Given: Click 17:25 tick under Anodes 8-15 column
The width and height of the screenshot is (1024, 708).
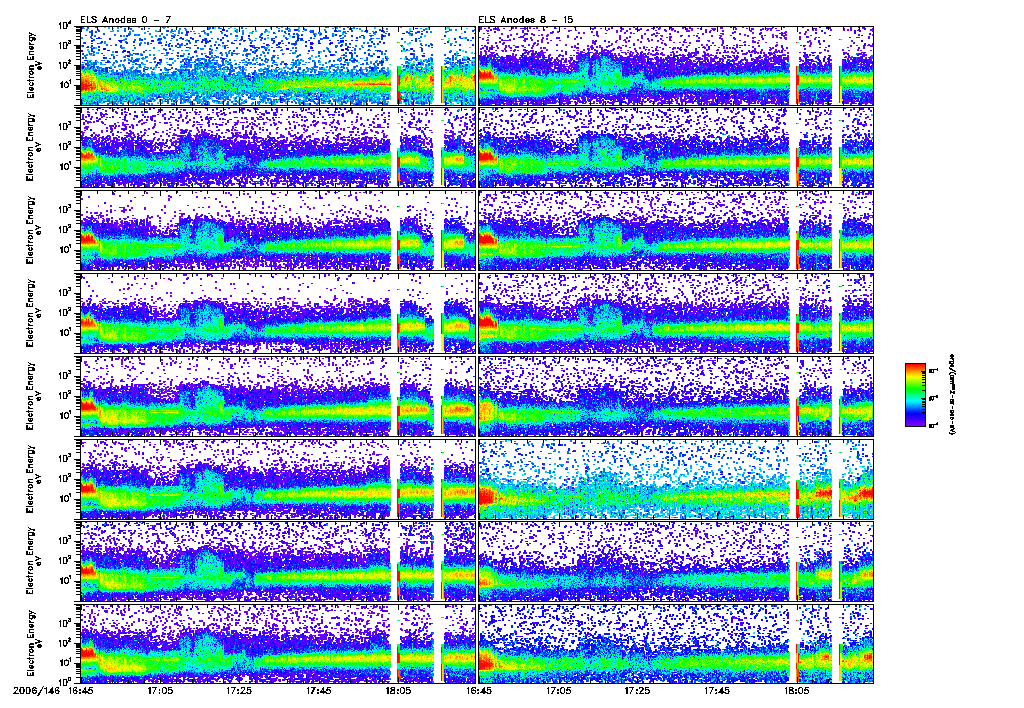Looking at the screenshot, I should pos(637,690).
